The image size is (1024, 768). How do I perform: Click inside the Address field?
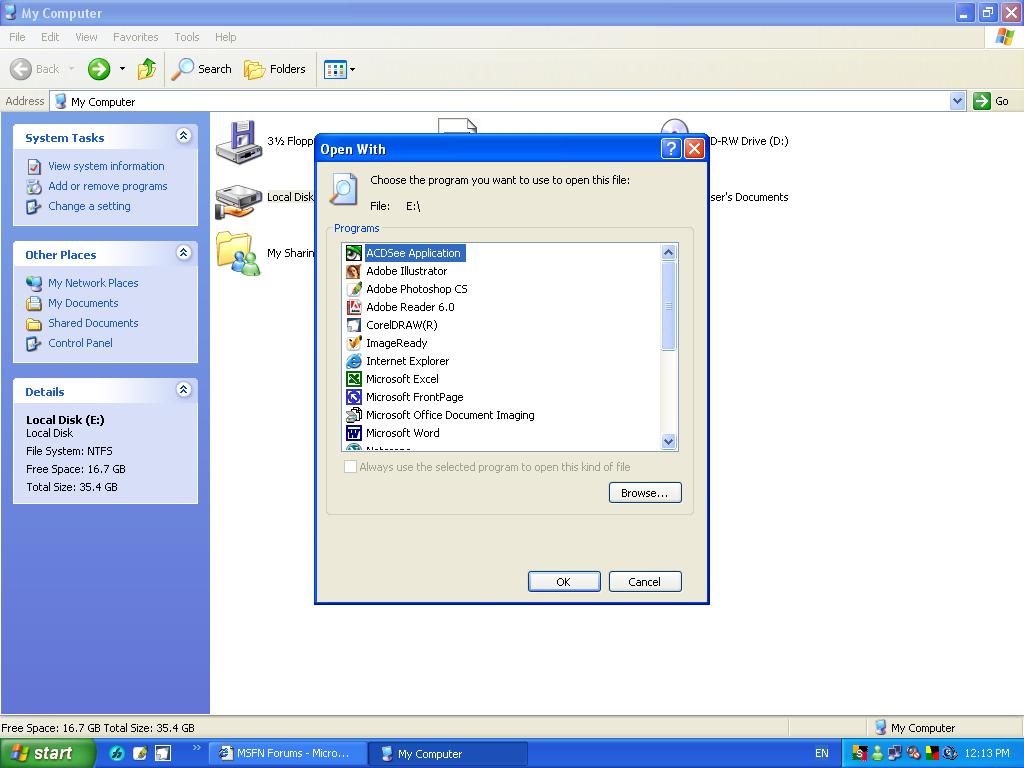click(x=500, y=101)
